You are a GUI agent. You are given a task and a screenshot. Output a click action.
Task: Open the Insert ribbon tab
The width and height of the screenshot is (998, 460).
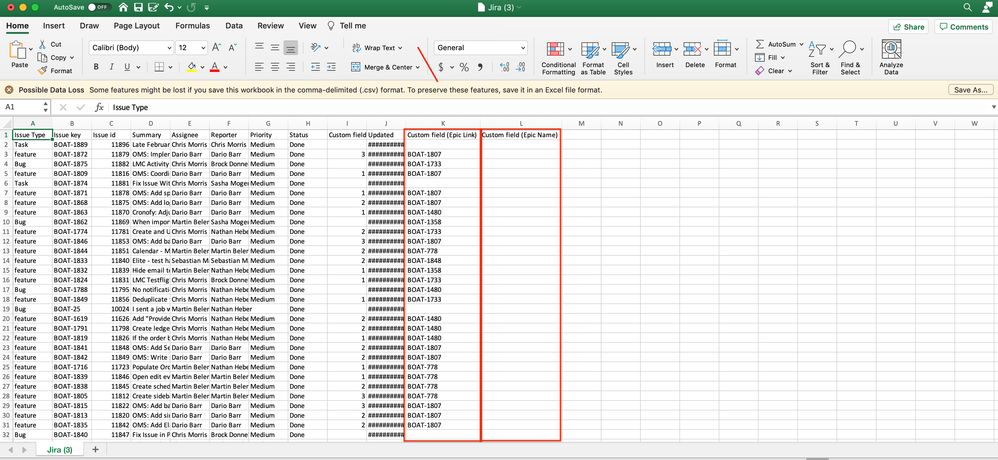tap(53, 26)
